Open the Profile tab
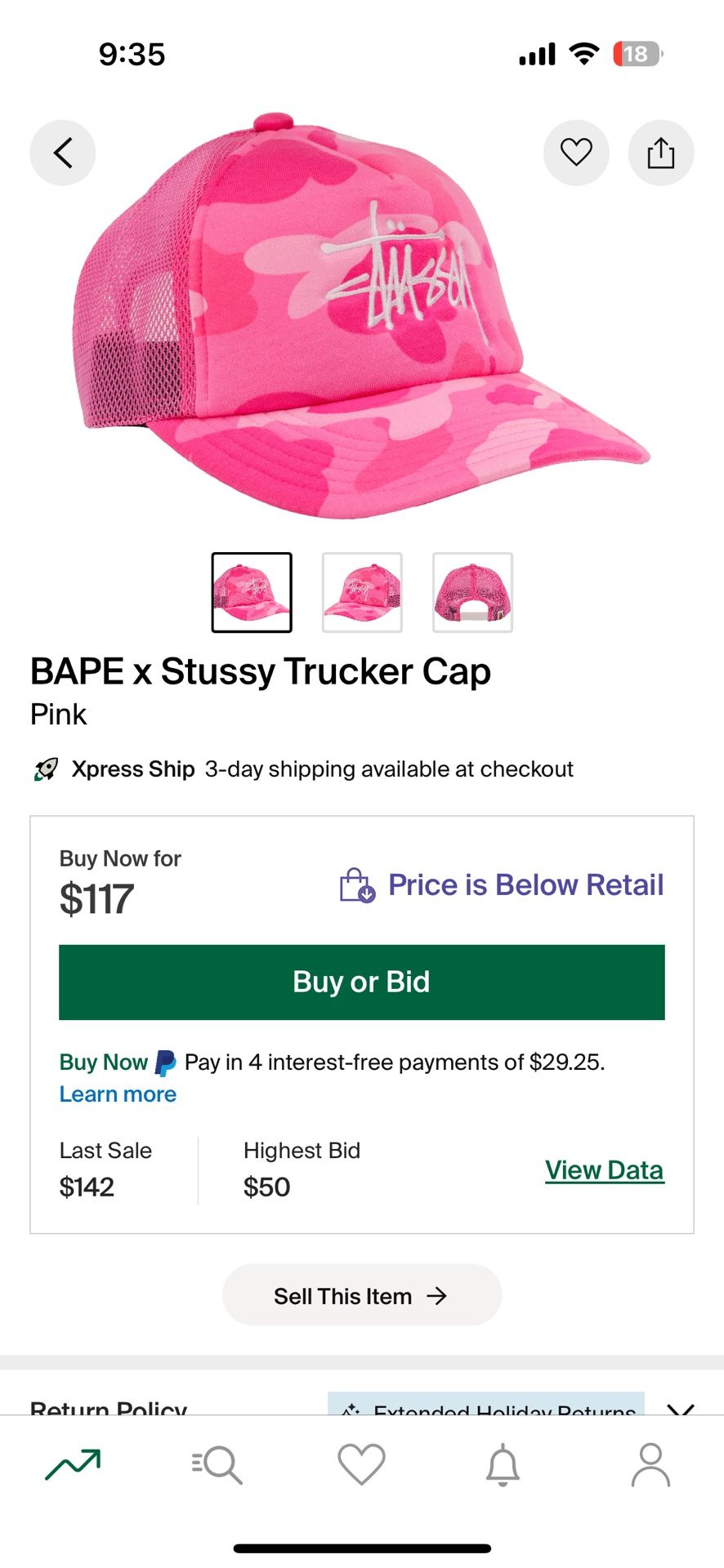724x1568 pixels. (650, 1464)
